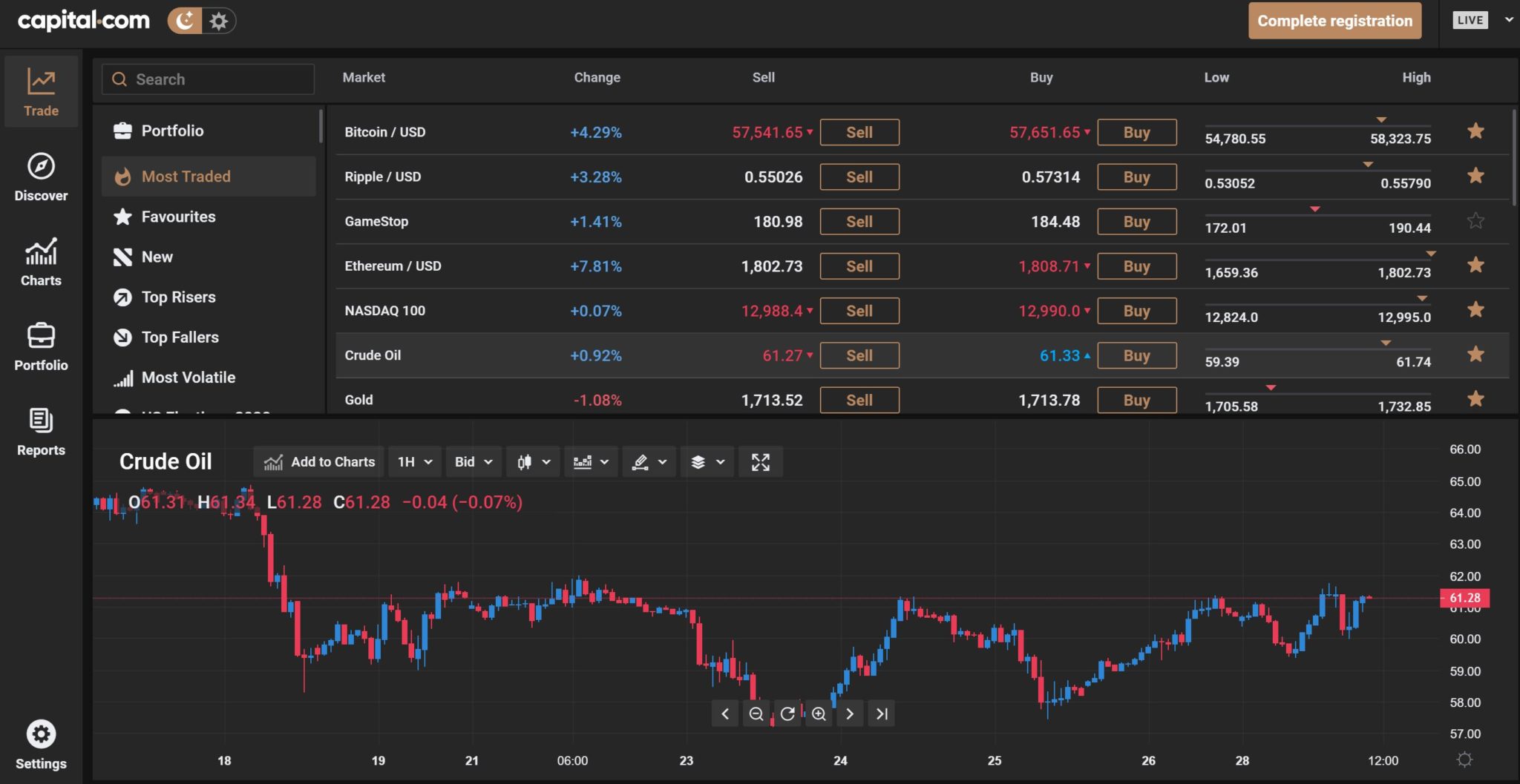Viewport: 1520px width, 784px height.
Task: Click Buy button for GameStop
Action: click(1137, 221)
